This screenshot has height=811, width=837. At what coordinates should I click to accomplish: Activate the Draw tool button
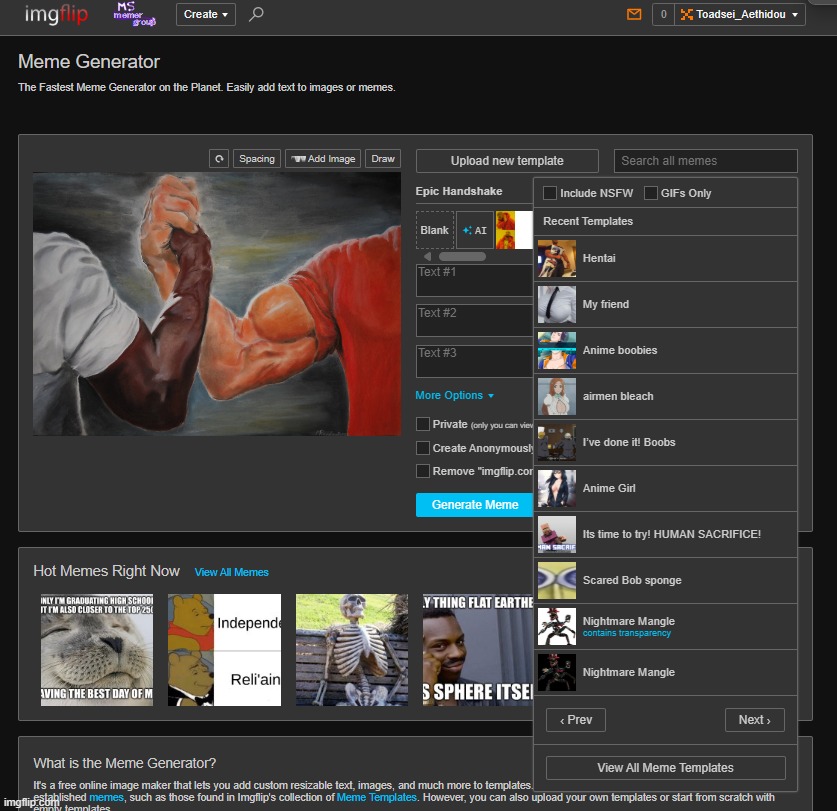click(x=383, y=159)
